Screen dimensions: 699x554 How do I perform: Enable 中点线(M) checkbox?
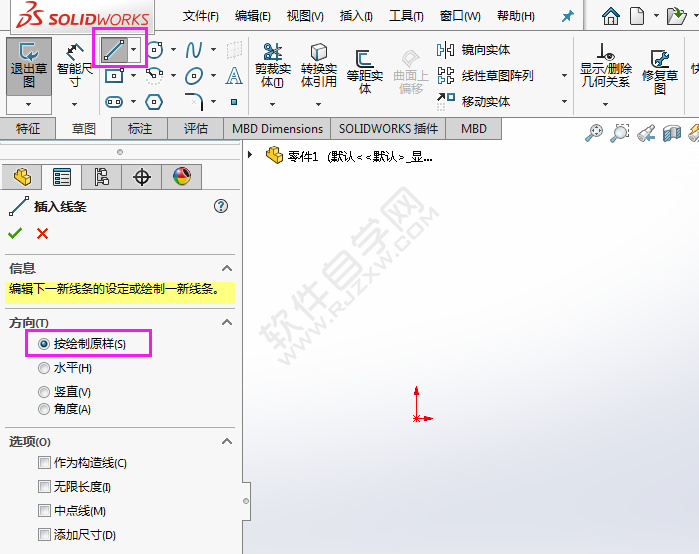[x=44, y=510]
